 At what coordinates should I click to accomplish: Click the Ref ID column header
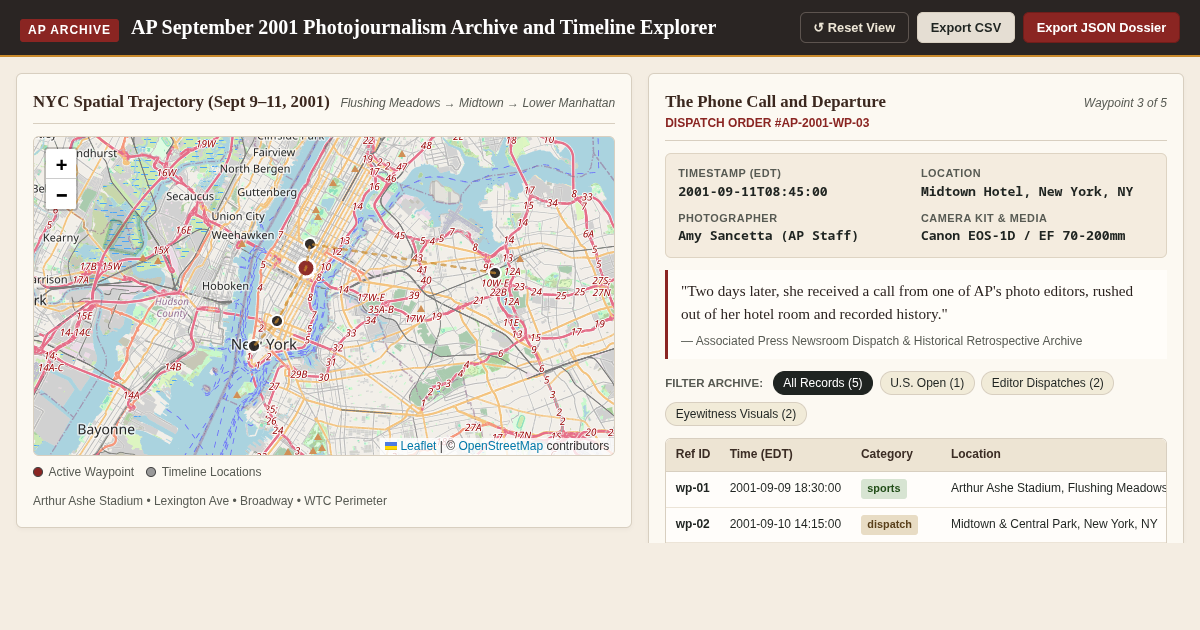tap(693, 454)
